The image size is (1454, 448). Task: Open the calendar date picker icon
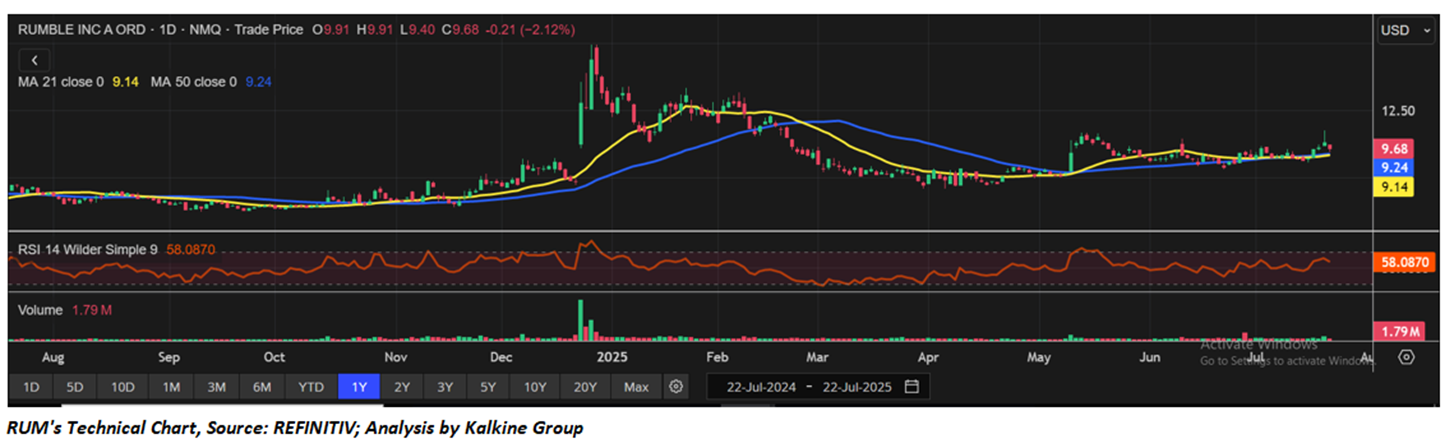click(911, 387)
